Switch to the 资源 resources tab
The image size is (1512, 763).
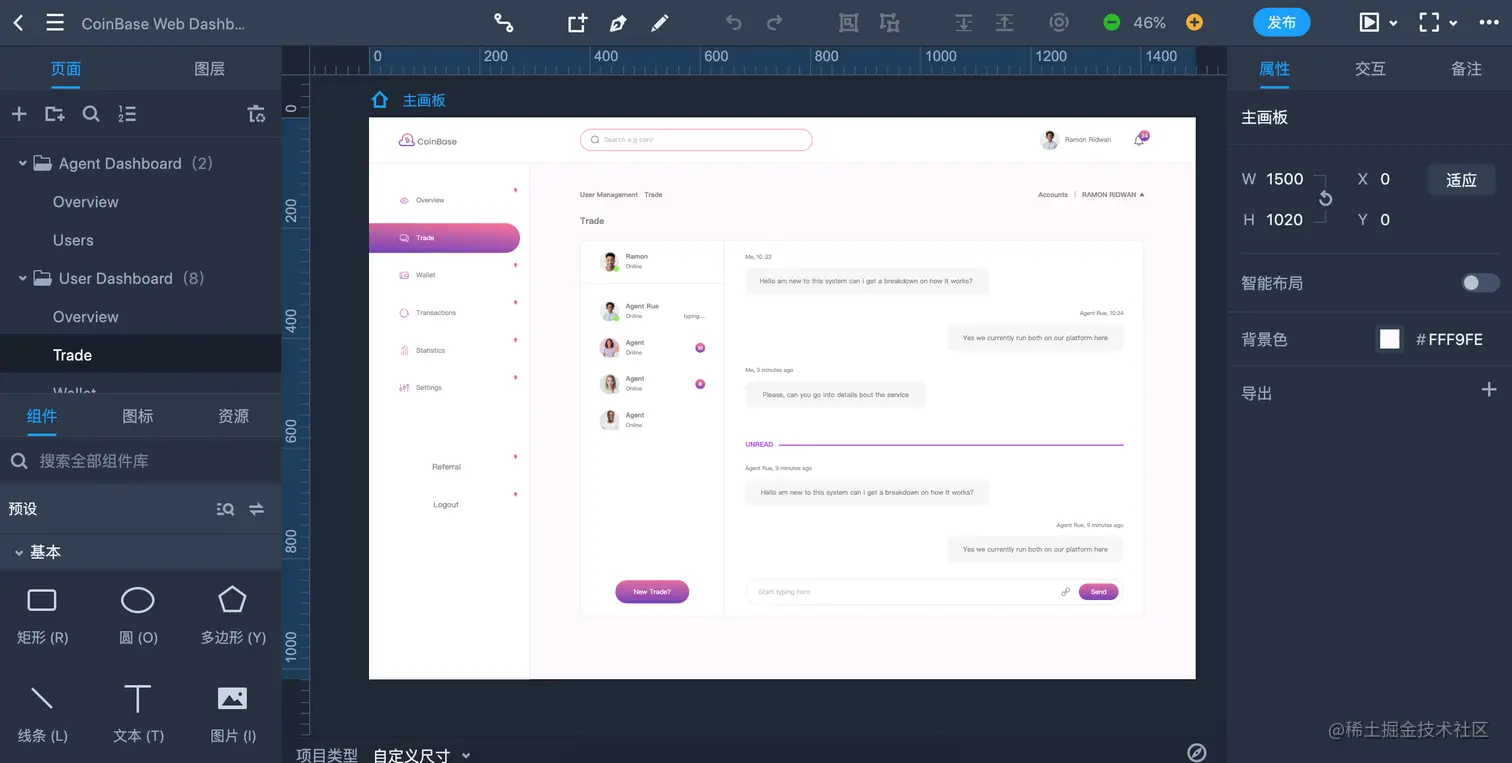point(234,416)
